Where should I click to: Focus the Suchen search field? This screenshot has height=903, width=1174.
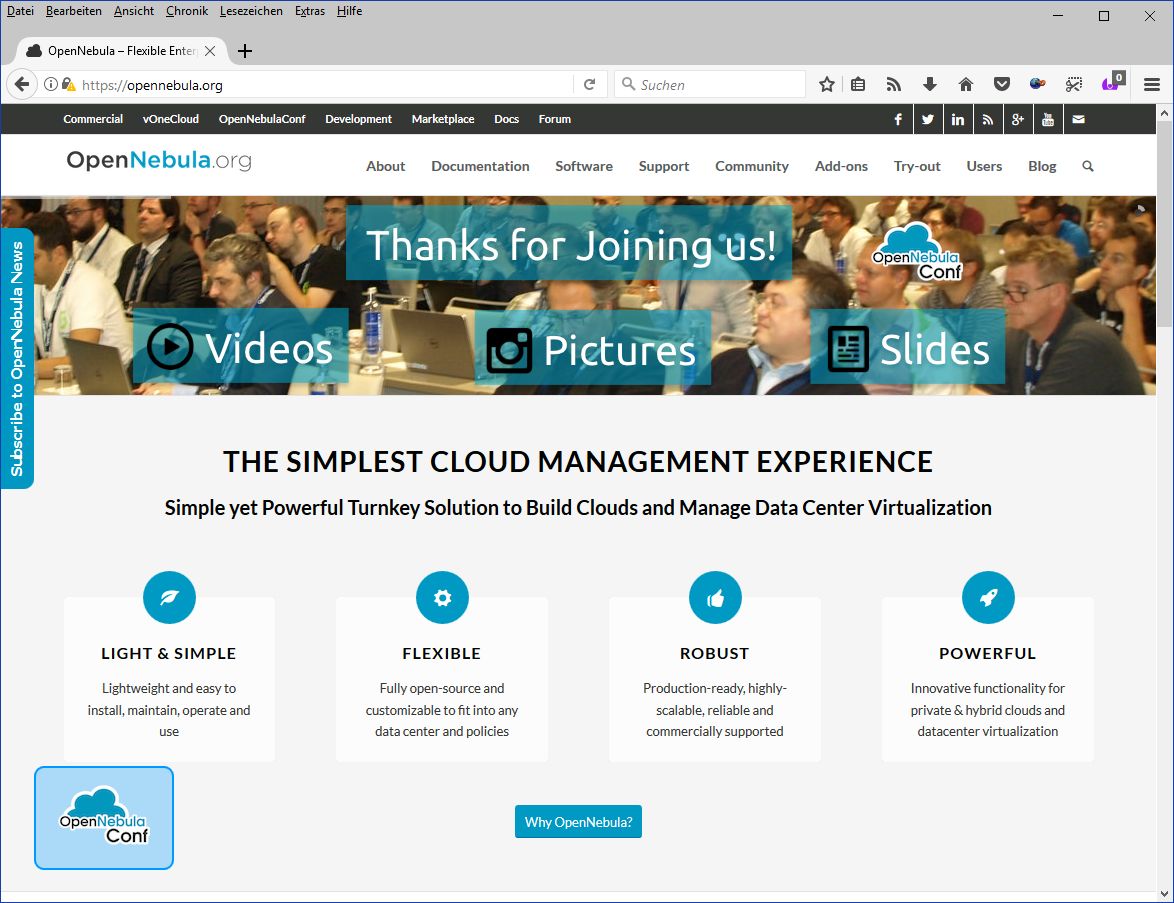click(710, 85)
